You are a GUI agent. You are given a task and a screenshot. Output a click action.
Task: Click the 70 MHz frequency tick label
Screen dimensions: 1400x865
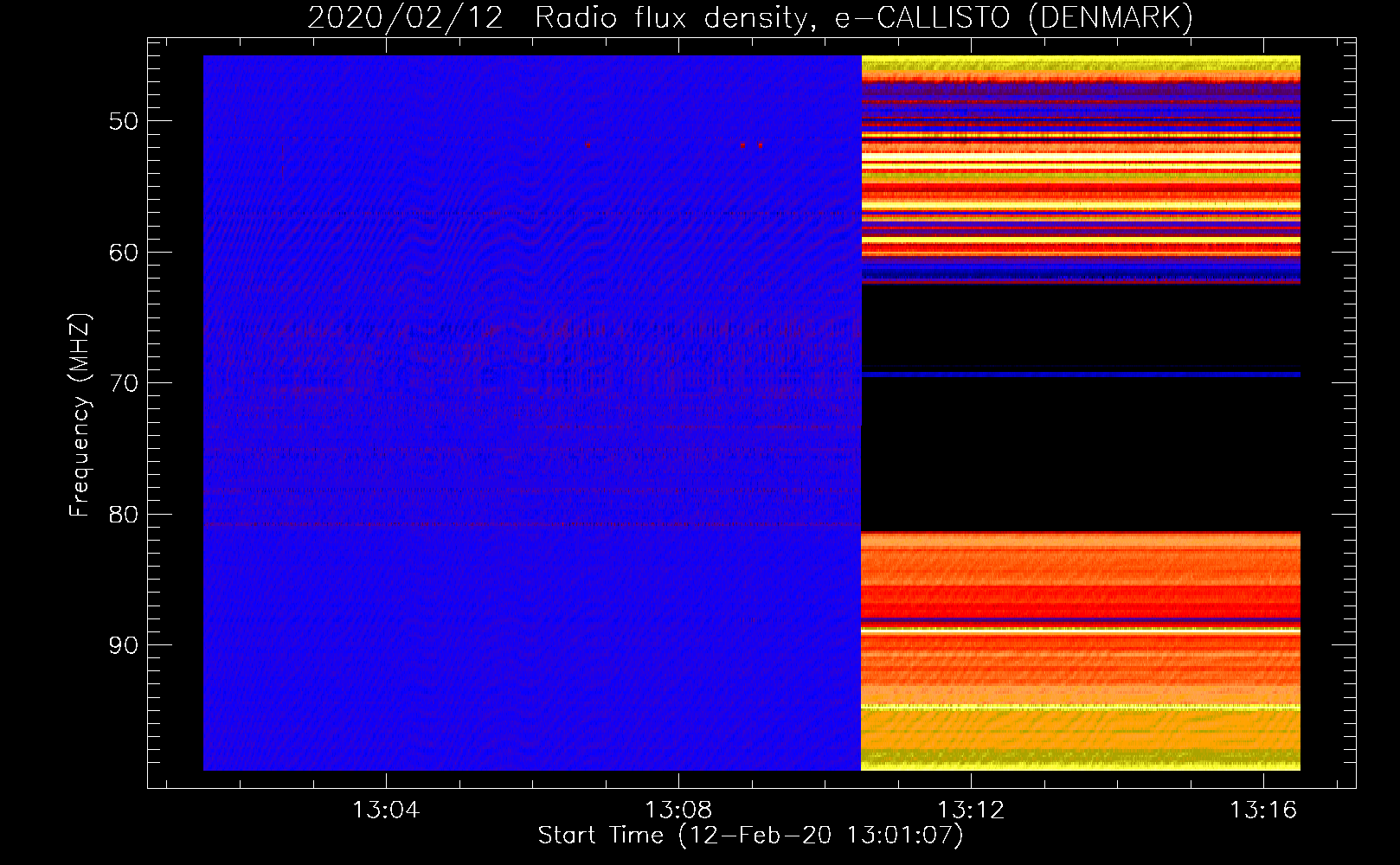point(124,383)
